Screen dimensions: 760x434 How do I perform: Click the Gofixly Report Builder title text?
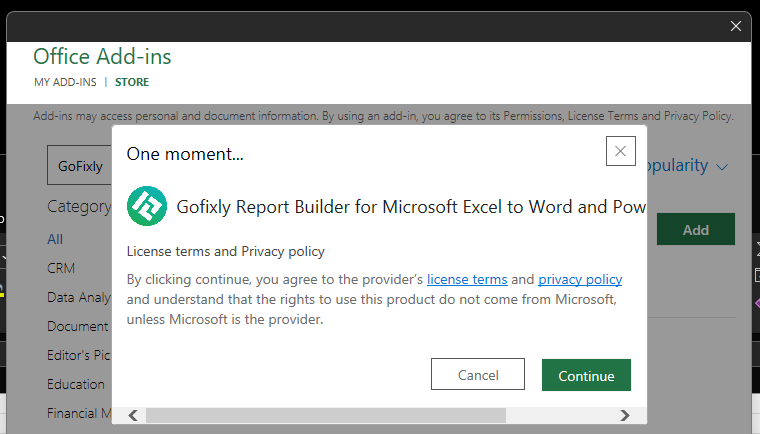(411, 207)
